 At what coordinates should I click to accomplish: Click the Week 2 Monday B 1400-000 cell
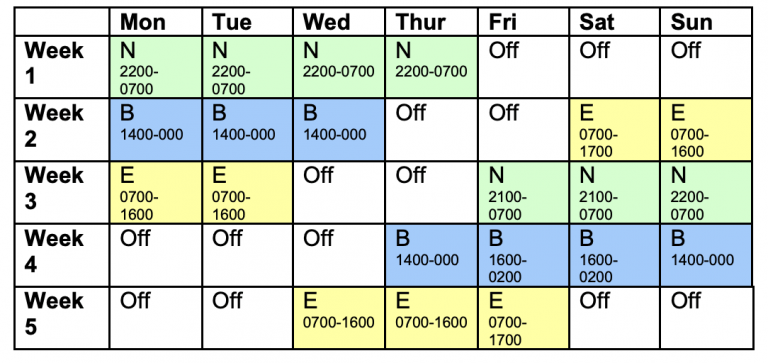click(x=156, y=129)
